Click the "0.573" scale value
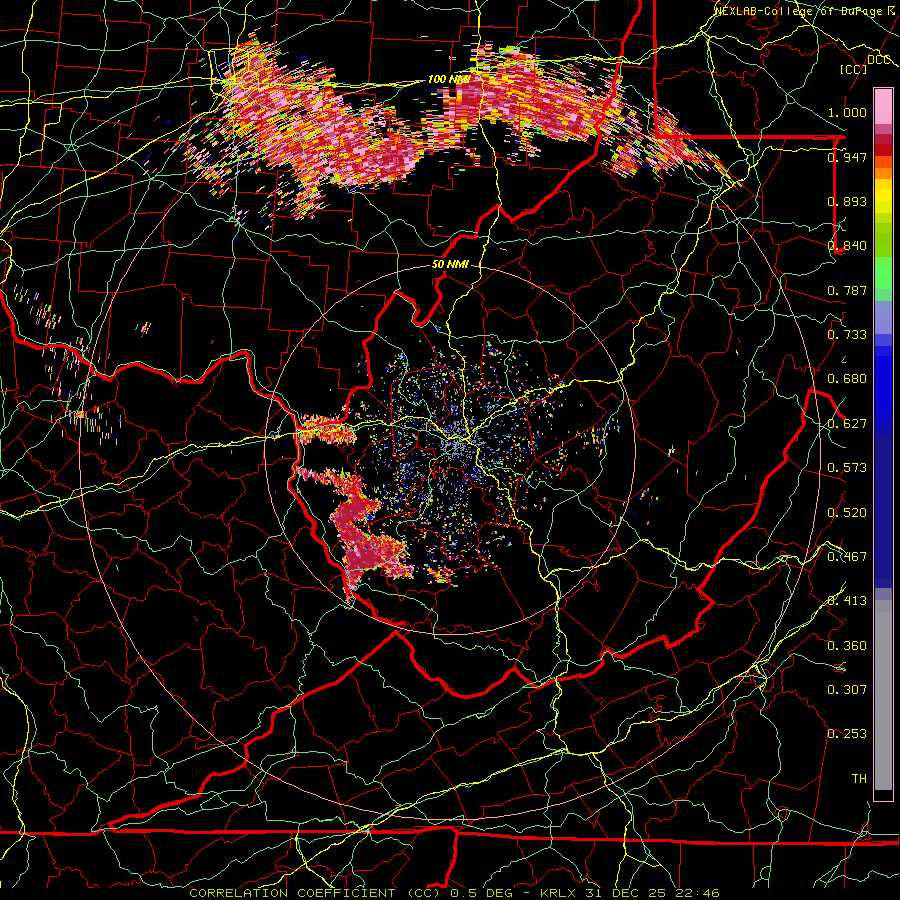 point(847,467)
